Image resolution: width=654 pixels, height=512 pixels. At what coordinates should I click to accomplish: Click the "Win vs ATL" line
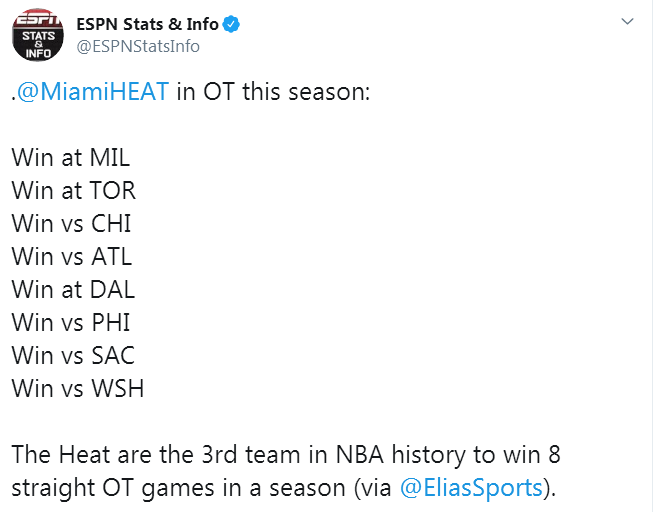click(72, 256)
